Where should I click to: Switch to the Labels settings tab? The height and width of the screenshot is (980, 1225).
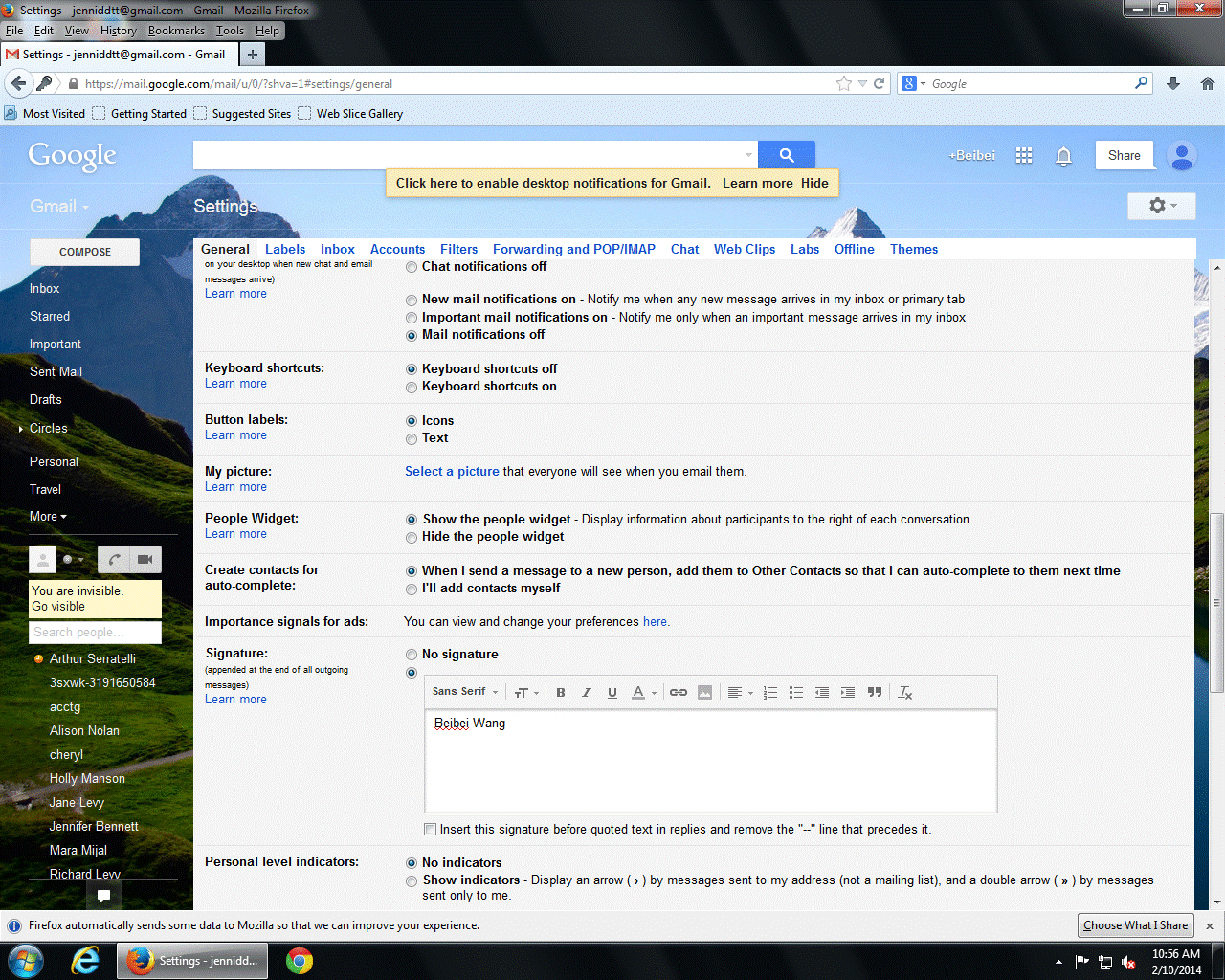(x=285, y=249)
